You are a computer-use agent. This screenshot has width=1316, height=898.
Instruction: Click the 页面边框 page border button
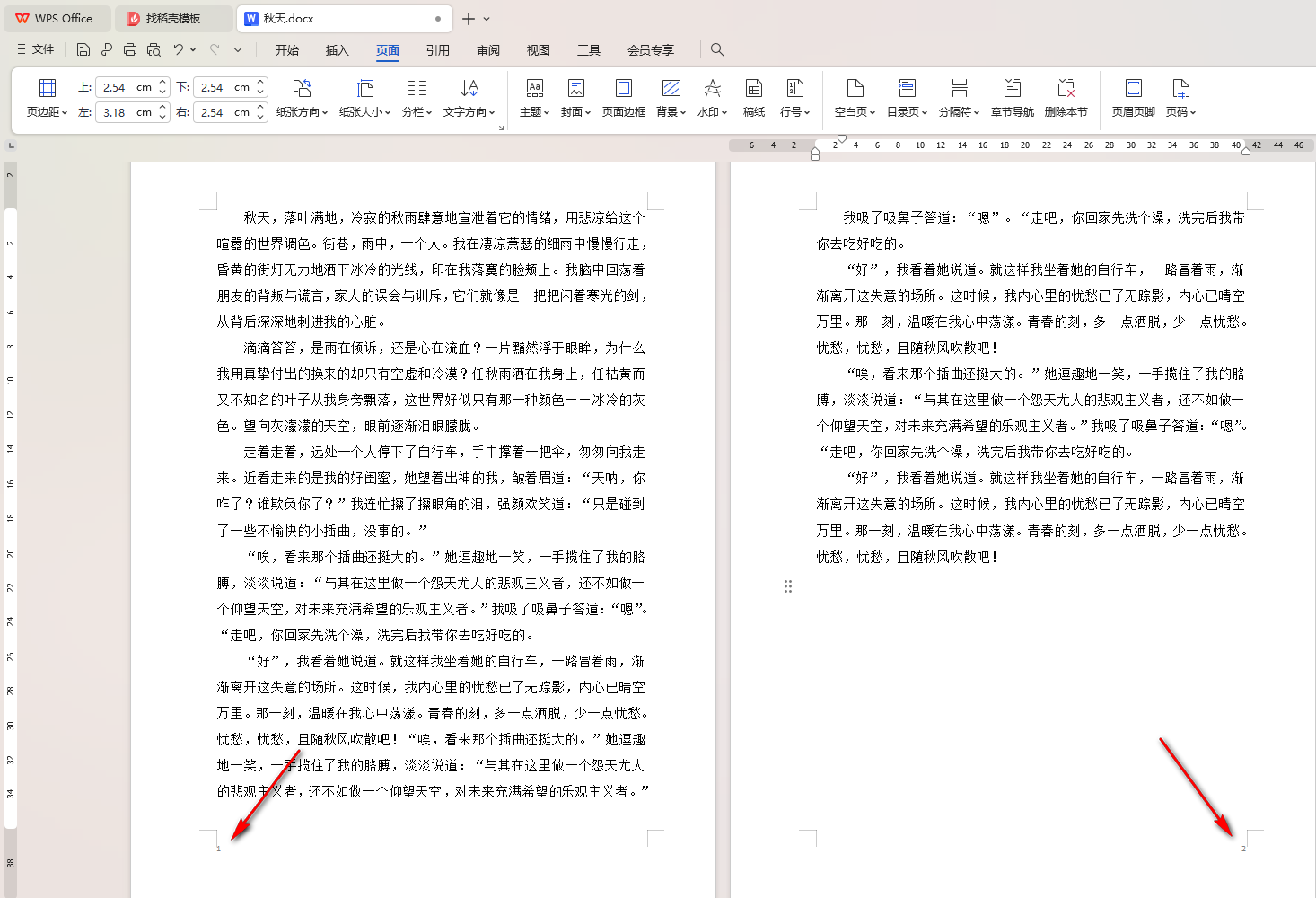click(624, 97)
